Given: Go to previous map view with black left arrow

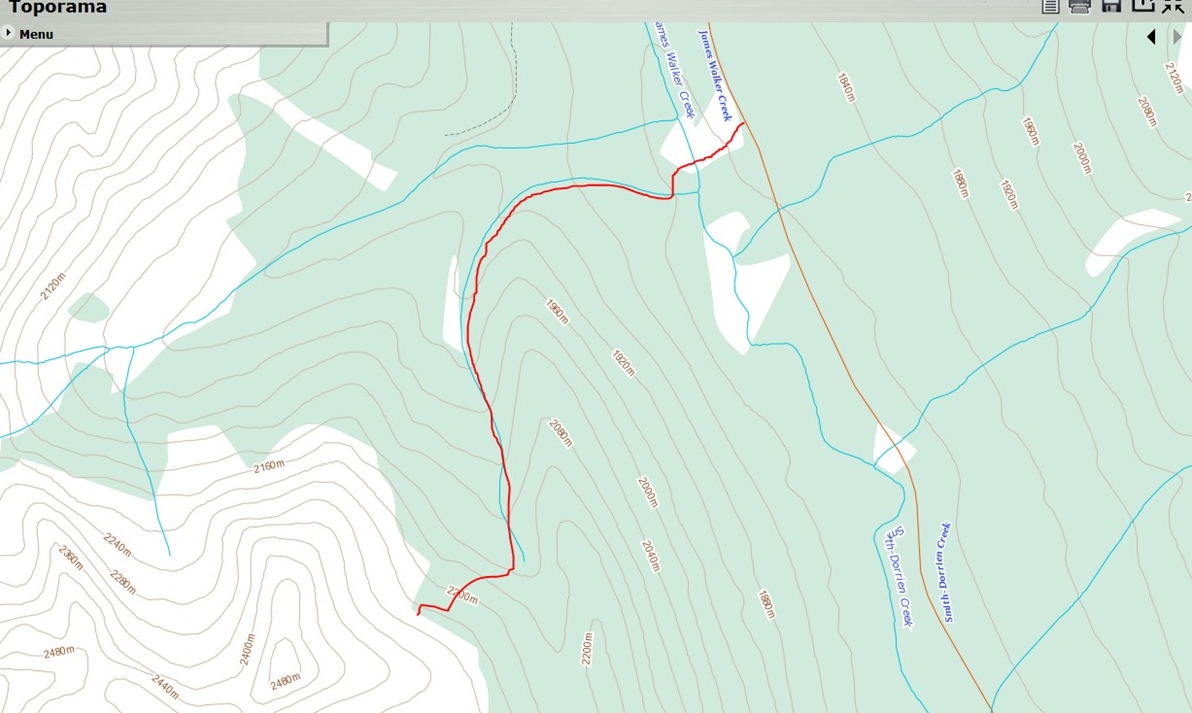Looking at the screenshot, I should [1151, 36].
